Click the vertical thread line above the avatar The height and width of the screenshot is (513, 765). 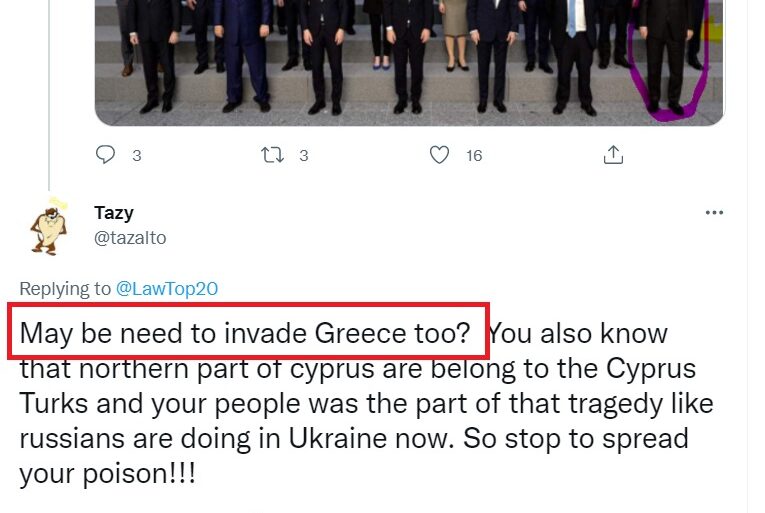[50, 100]
